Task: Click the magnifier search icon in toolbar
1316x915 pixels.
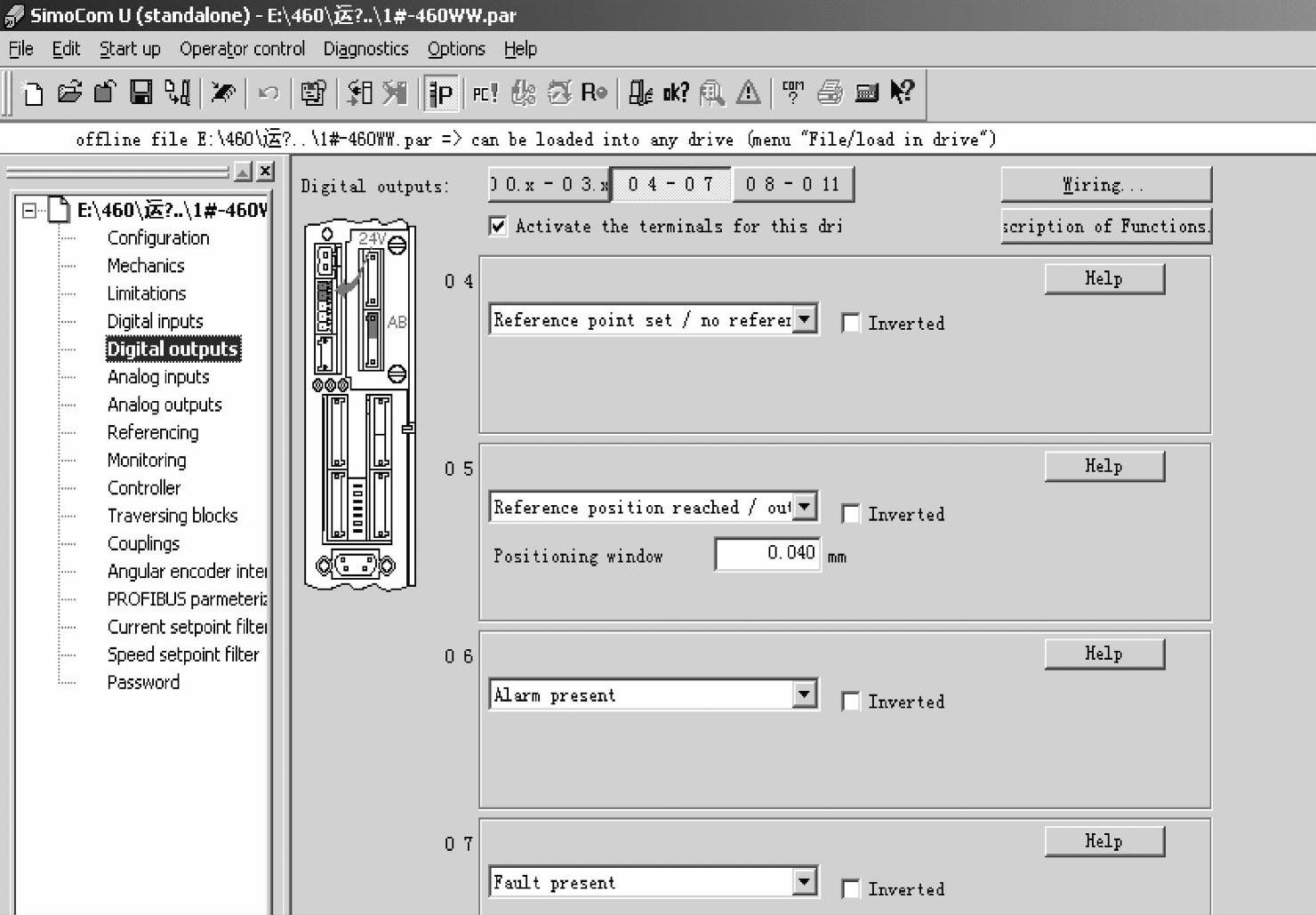Action: pos(711,92)
